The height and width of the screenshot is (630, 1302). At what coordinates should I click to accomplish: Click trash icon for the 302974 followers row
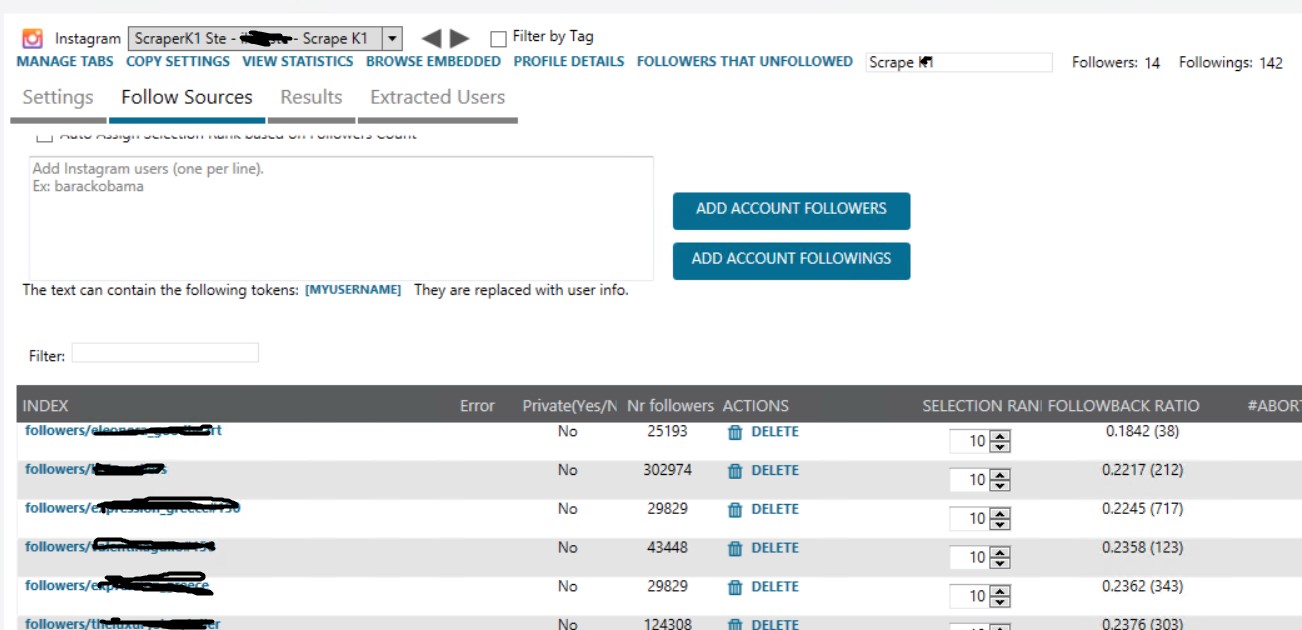click(735, 471)
